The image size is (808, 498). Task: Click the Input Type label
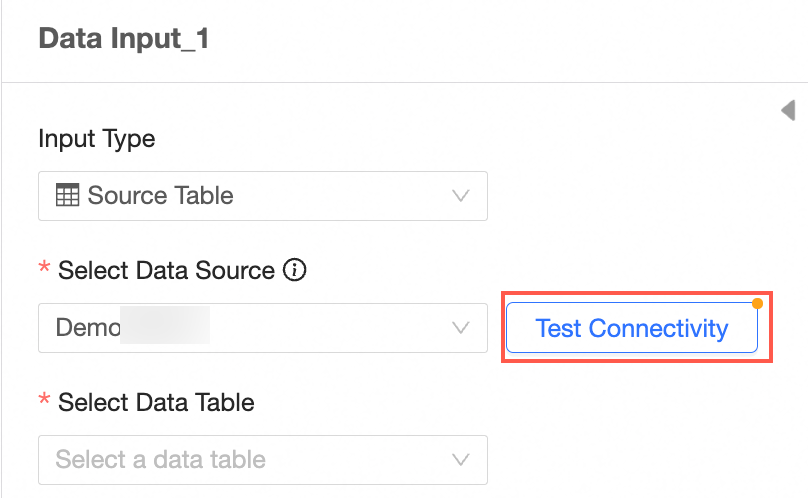(96, 138)
